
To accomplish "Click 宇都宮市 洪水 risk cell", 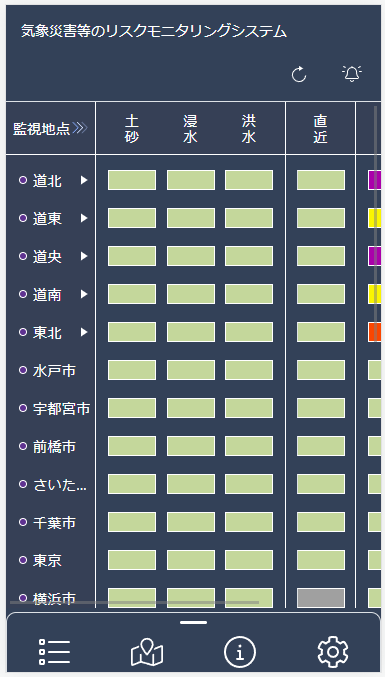I will pos(249,408).
